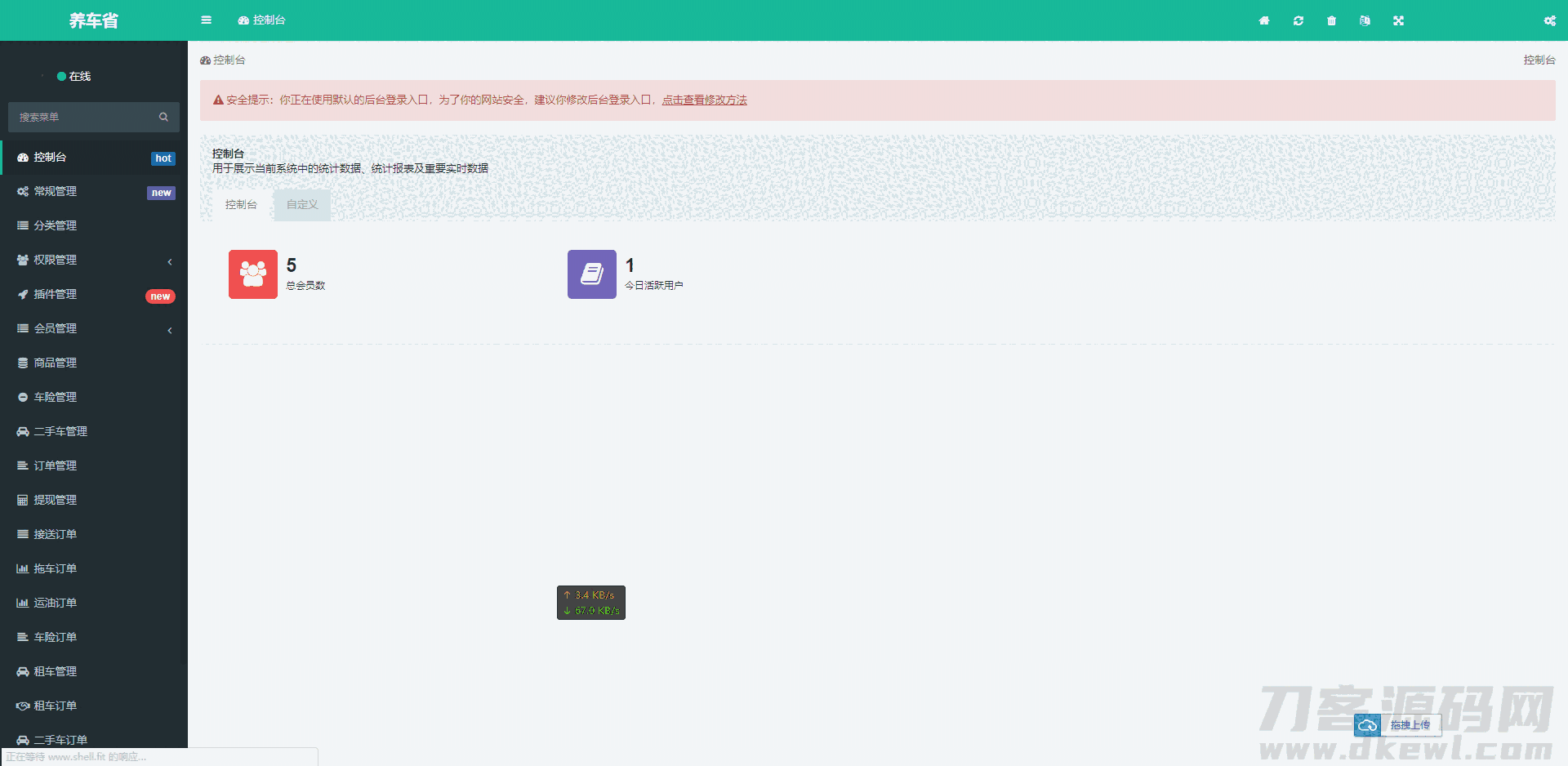Open 接送订单 in the sidebar
Viewport: 1568px width, 766px height.
coord(94,534)
